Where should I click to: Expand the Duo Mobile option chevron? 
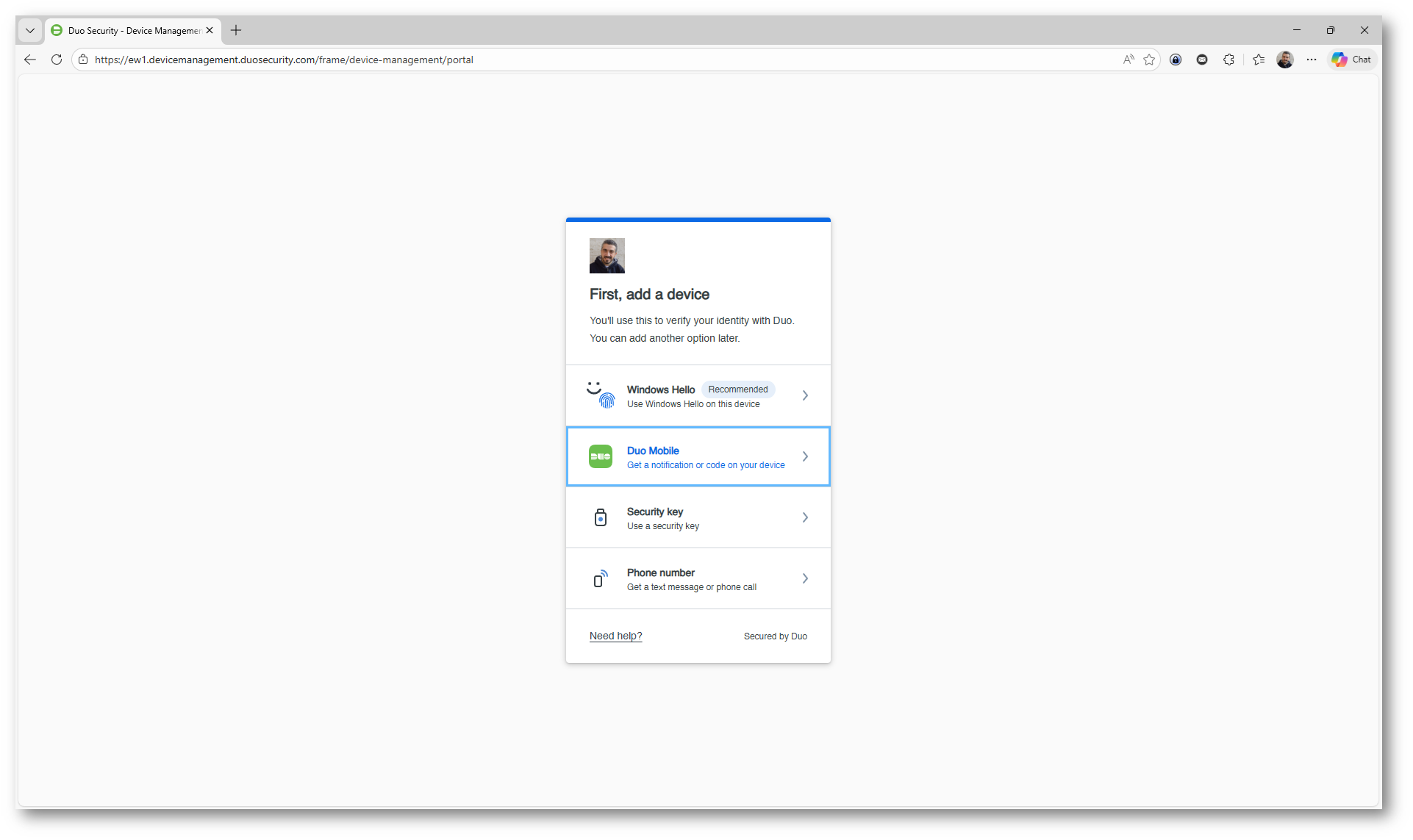[805, 456]
